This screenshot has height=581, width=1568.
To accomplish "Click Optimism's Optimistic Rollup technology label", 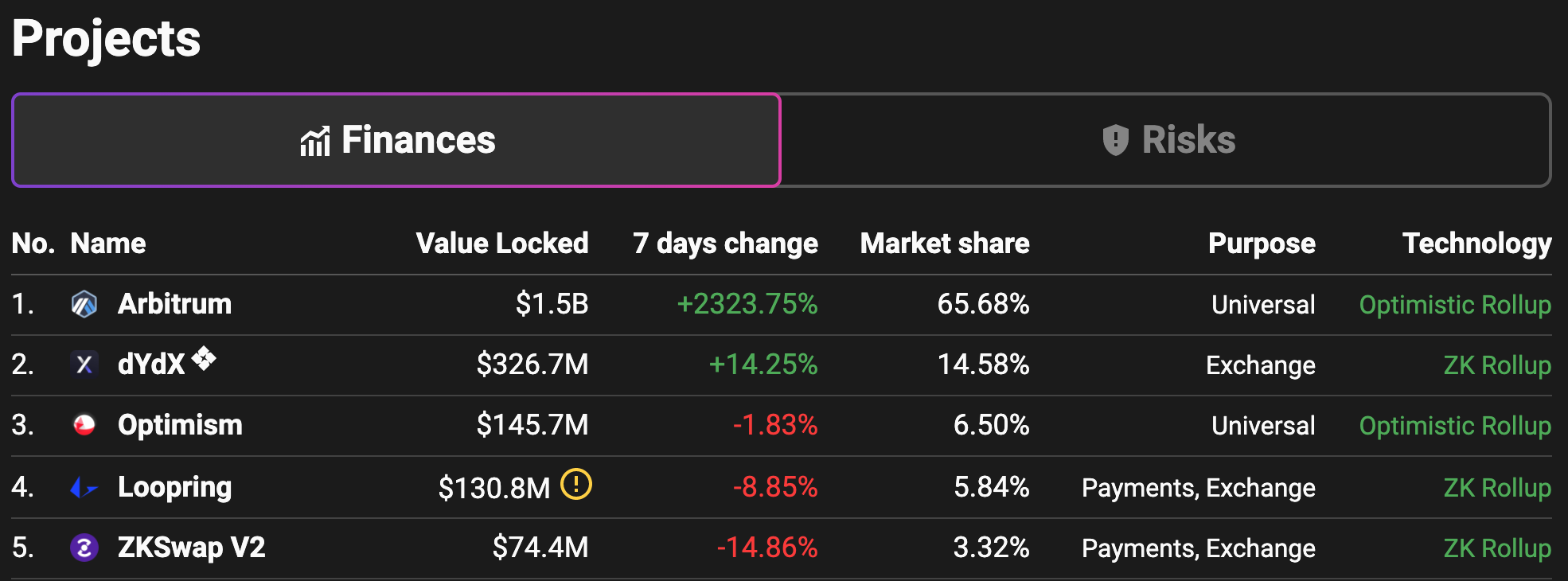I will click(x=1455, y=425).
